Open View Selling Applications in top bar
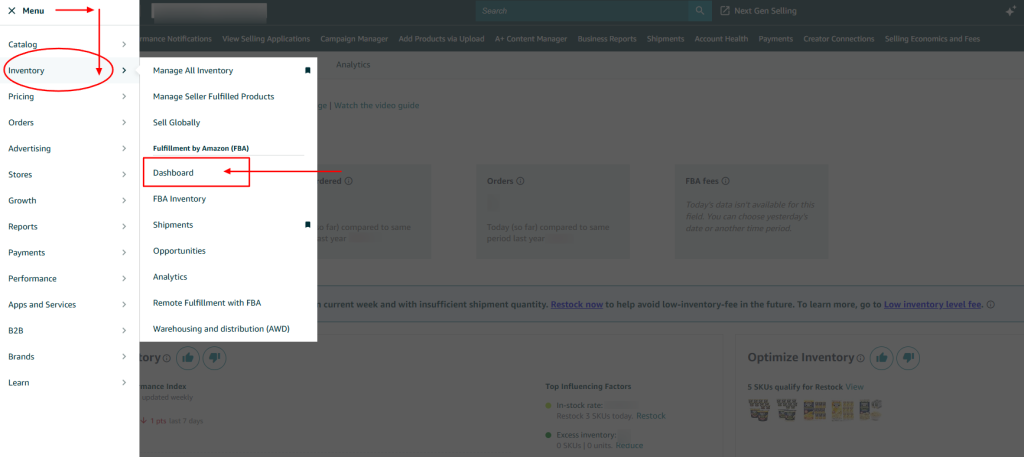1024x457 pixels. [x=266, y=39]
